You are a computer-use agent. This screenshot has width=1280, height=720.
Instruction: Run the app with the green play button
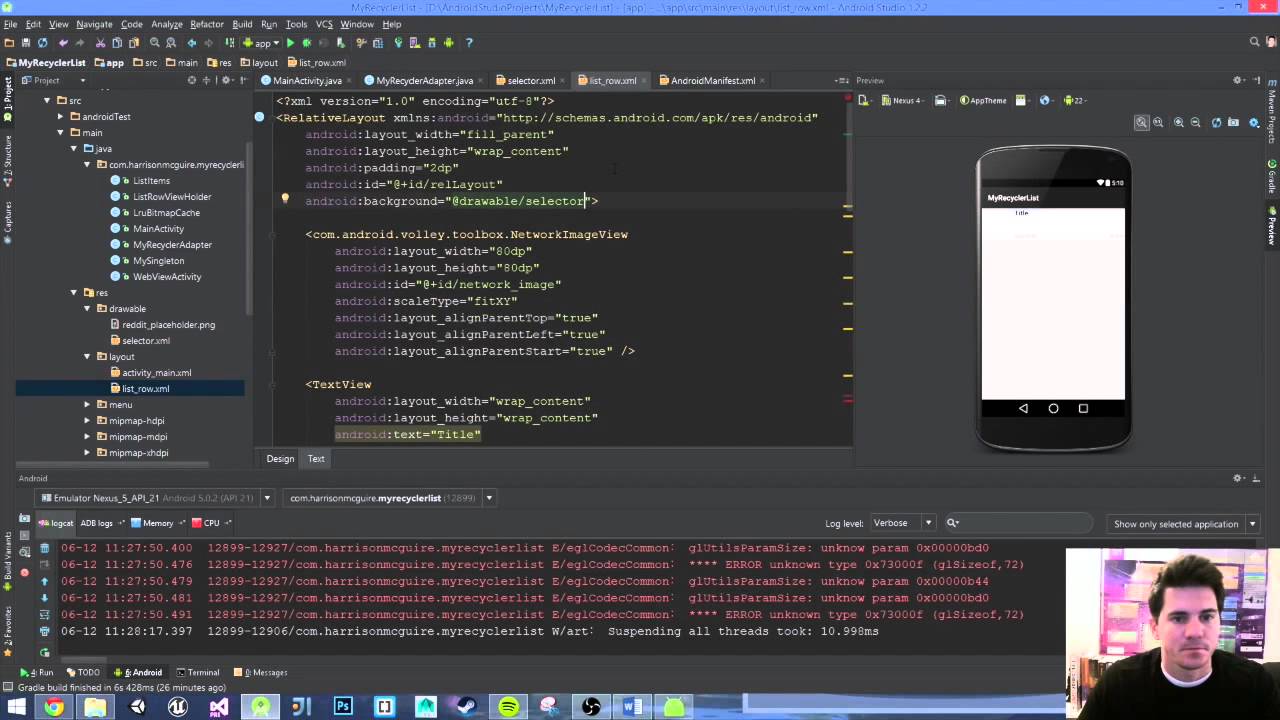[290, 43]
